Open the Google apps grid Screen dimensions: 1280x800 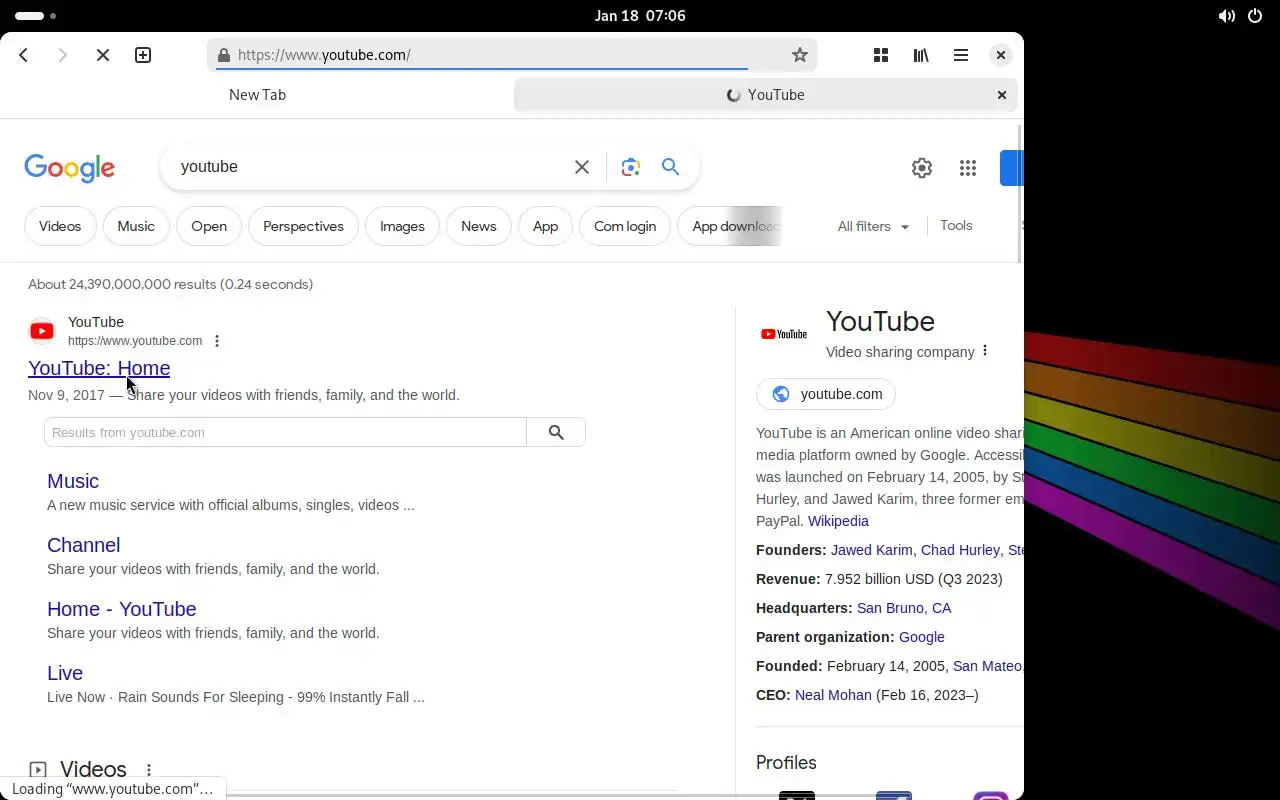click(x=967, y=168)
